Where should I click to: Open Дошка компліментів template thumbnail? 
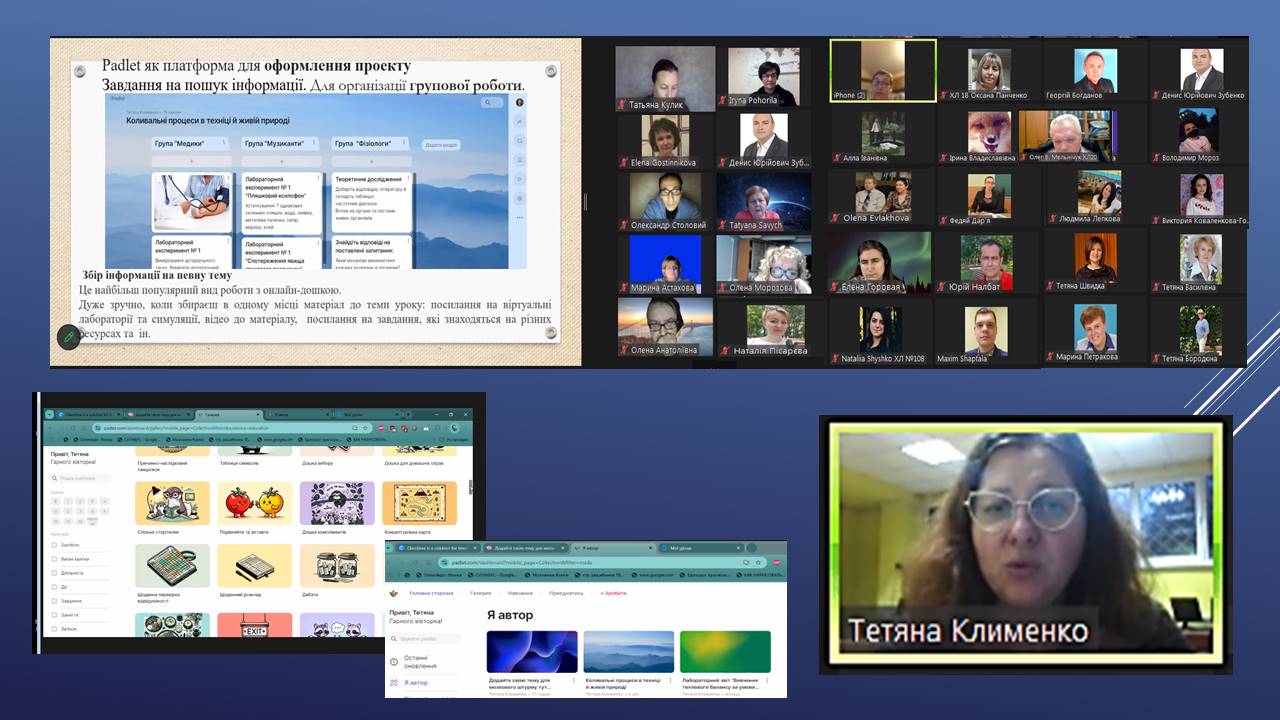click(x=337, y=503)
